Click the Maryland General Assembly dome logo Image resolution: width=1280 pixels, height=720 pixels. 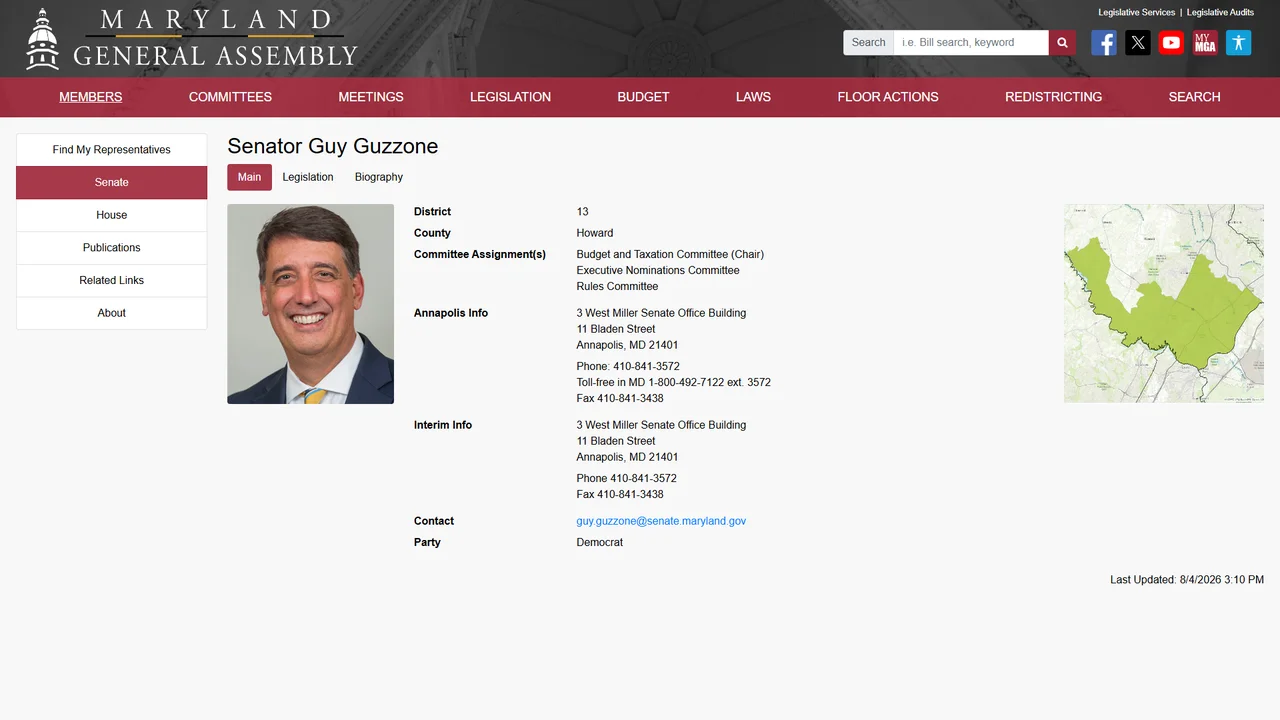click(42, 39)
